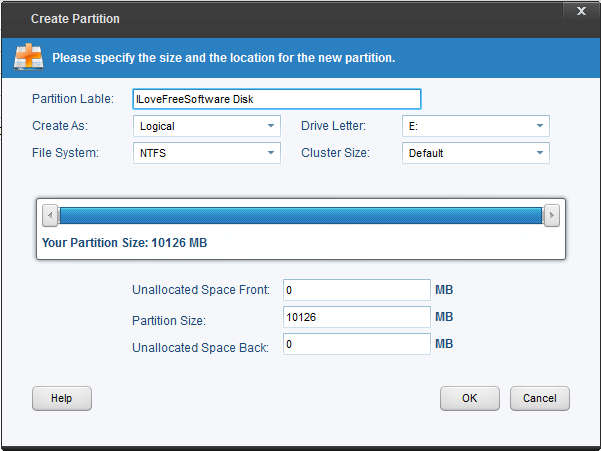Click the header instruction text
The image size is (601, 451).
(x=223, y=58)
